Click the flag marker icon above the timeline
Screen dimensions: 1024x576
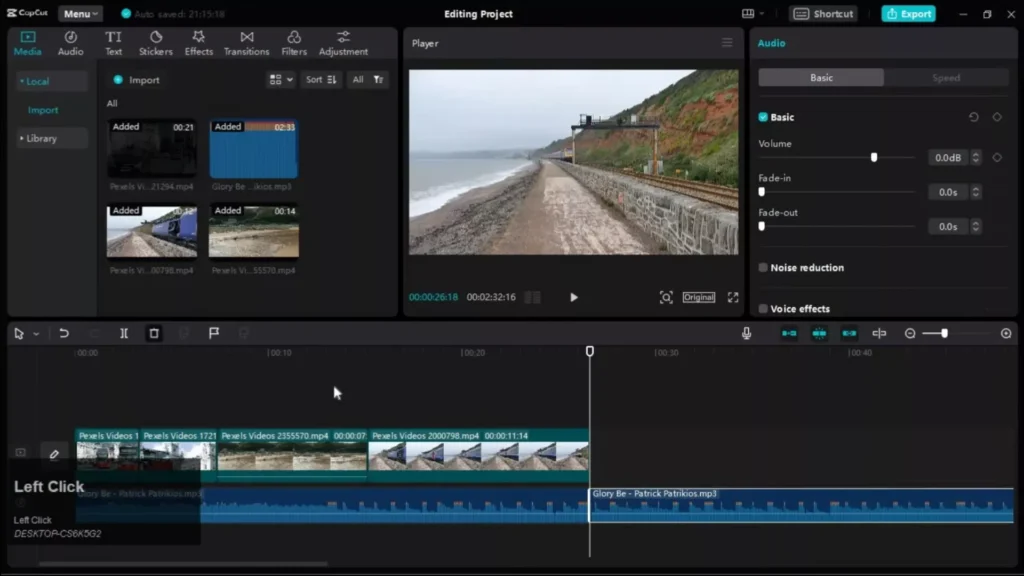[214, 333]
